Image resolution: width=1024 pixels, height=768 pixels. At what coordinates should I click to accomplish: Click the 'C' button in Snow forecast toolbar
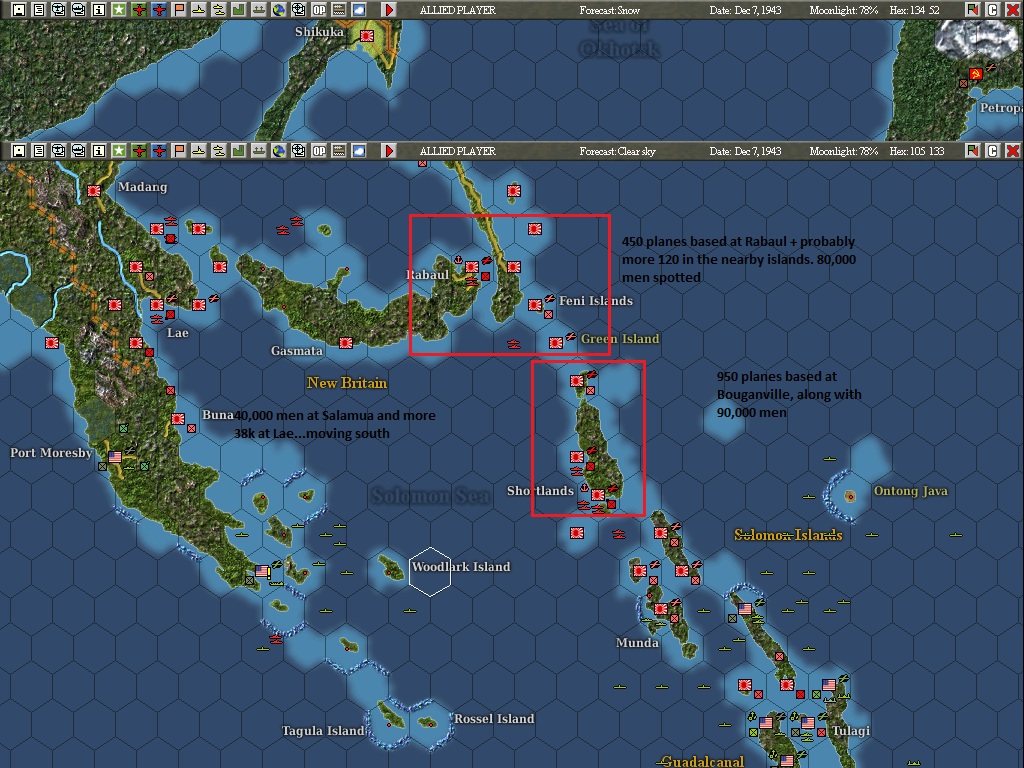(993, 10)
